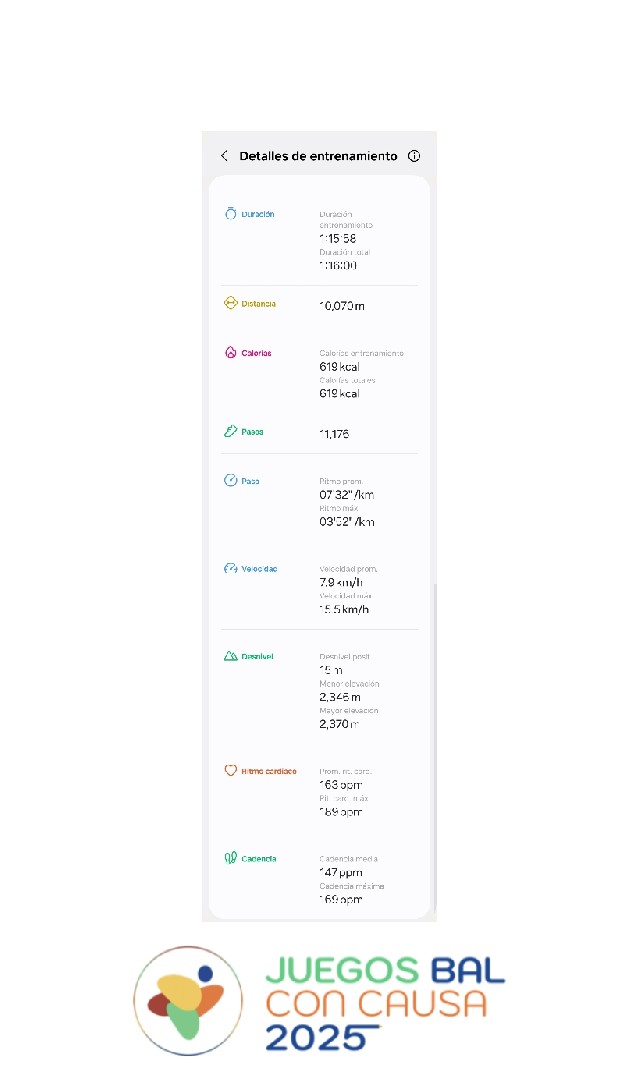The image size is (640, 1081).
Task: Tap the Paso pace clock icon
Action: [230, 480]
